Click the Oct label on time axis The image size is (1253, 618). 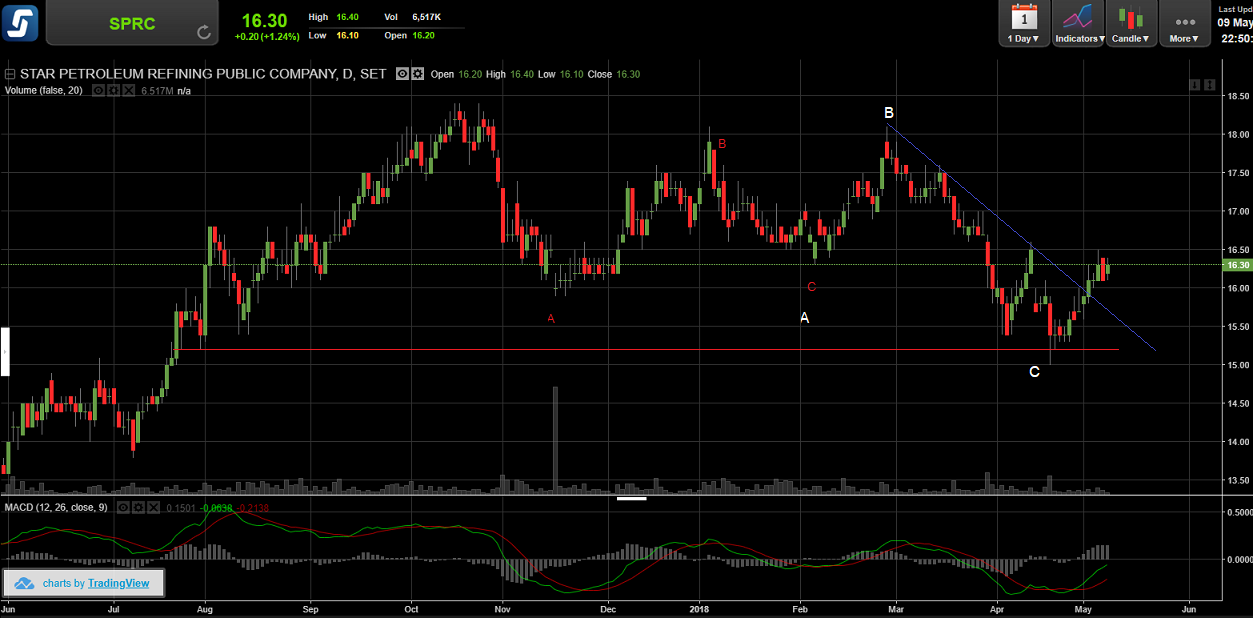coord(410,608)
